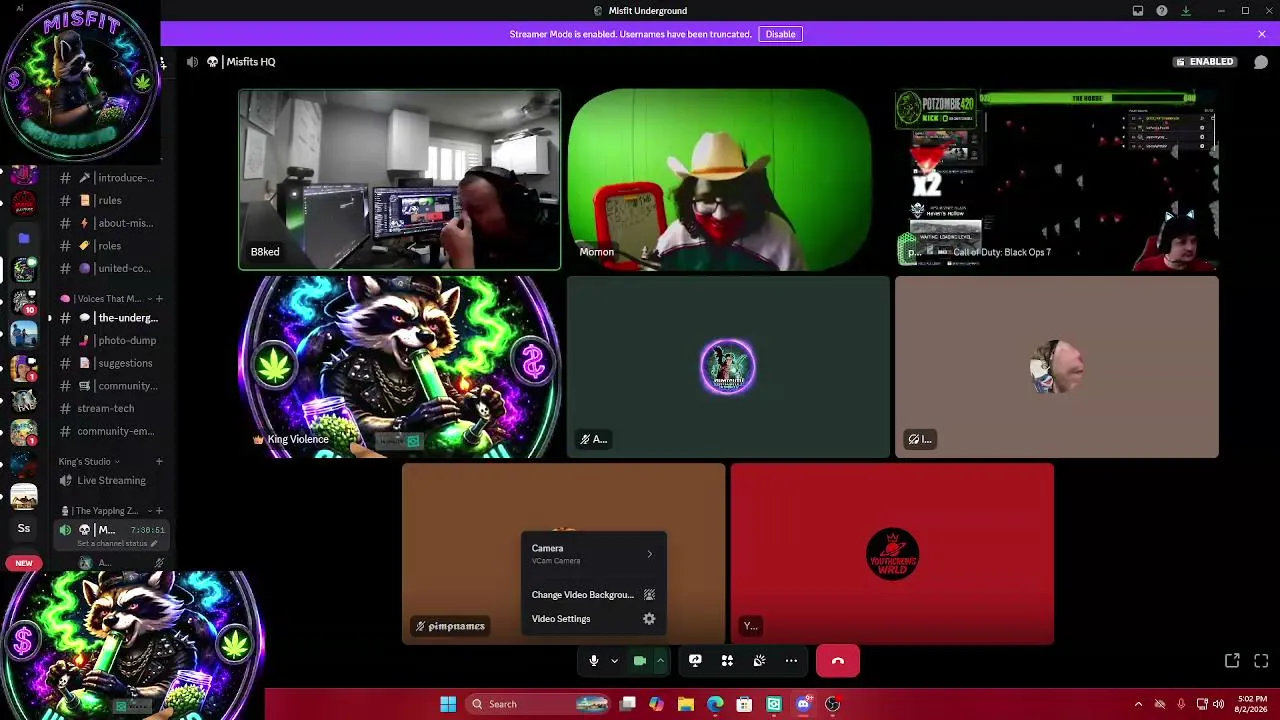The width and height of the screenshot is (1280, 720).
Task: Pop out the call window
Action: [1232, 661]
